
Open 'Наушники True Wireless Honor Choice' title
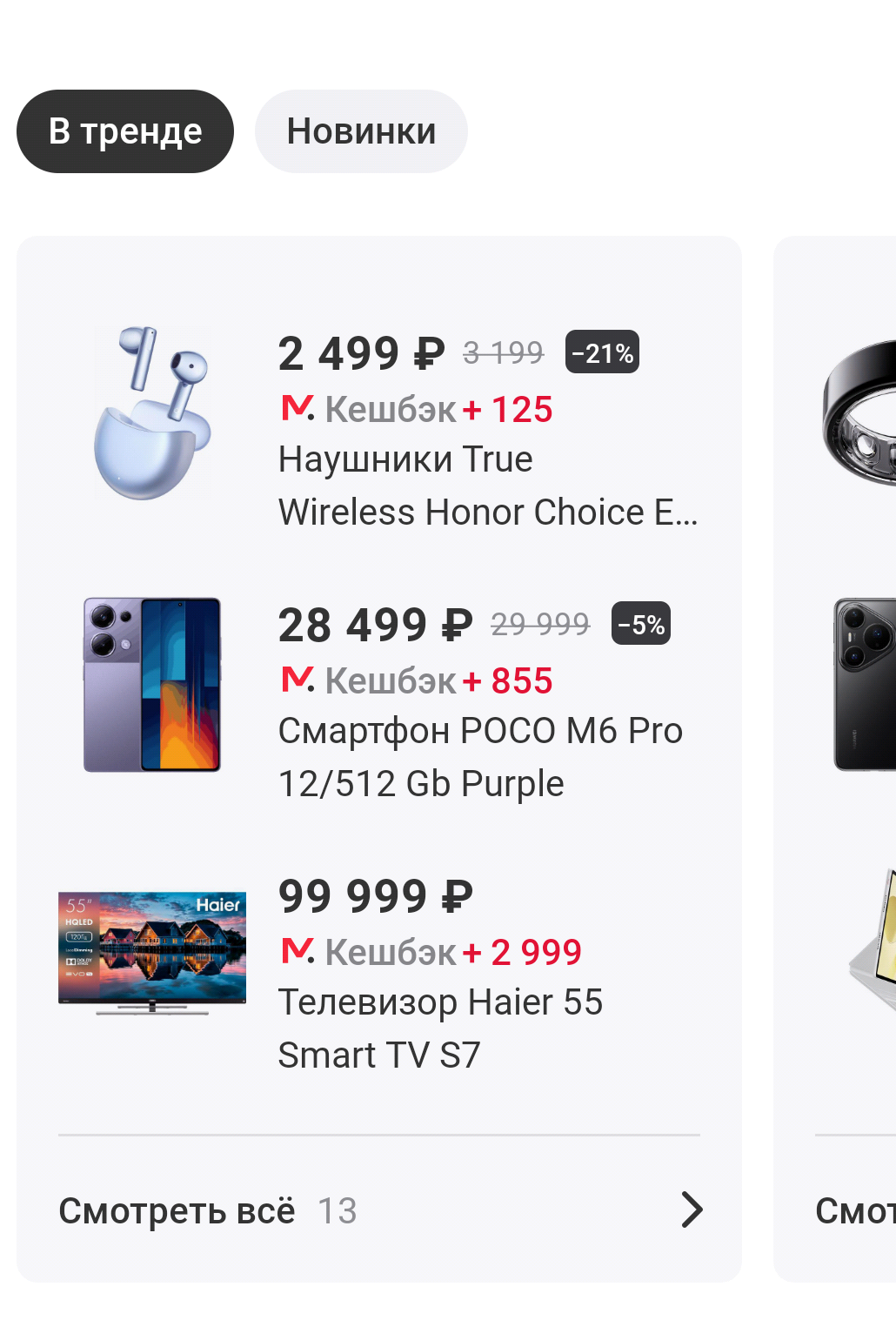tap(488, 486)
